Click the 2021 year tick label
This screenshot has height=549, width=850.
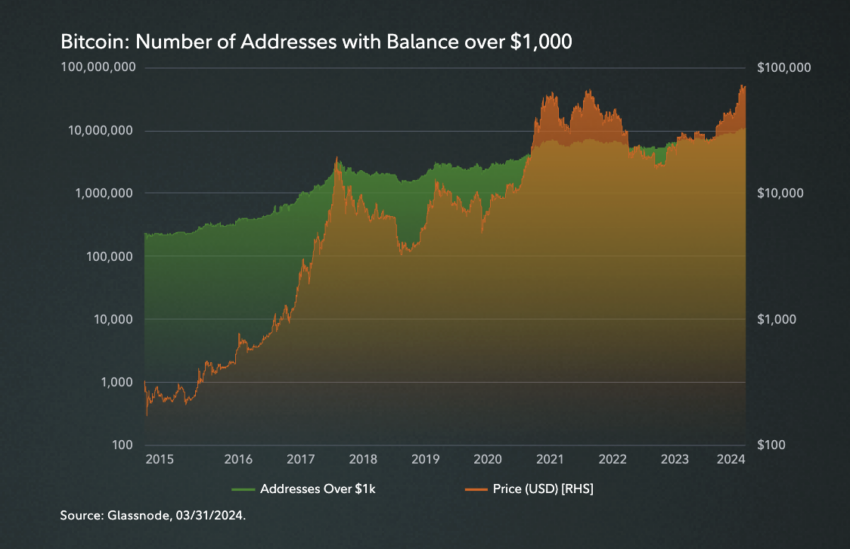pos(549,459)
